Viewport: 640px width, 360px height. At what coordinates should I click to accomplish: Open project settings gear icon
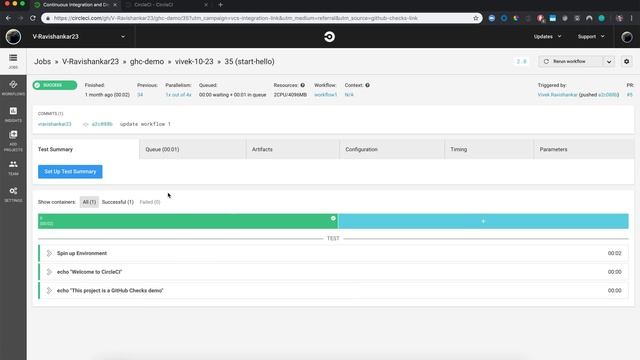pyautogui.click(x=627, y=62)
